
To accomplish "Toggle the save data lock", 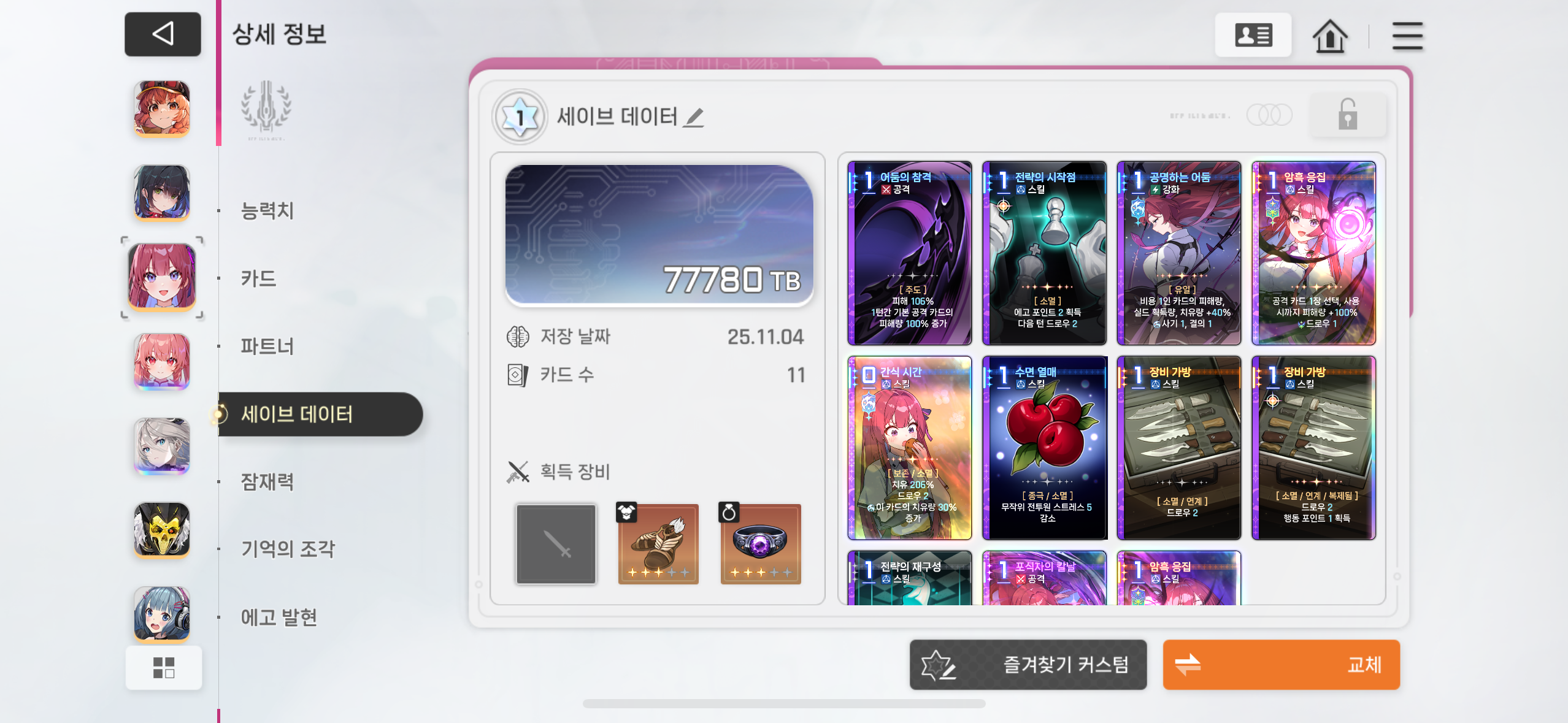I will pyautogui.click(x=1347, y=115).
